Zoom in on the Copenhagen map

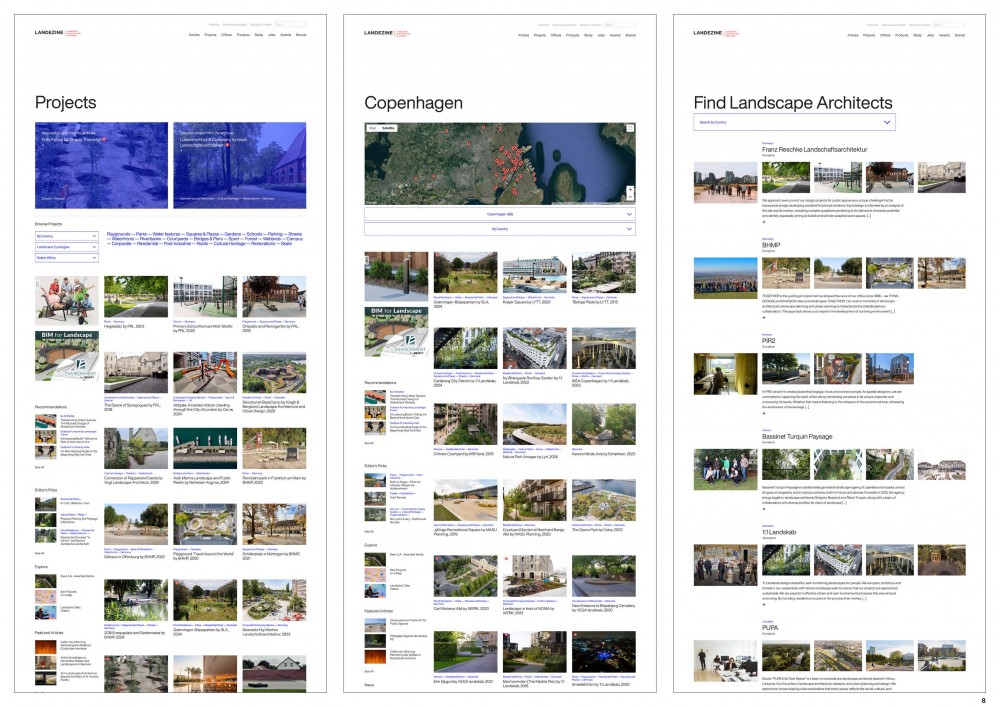(x=630, y=187)
